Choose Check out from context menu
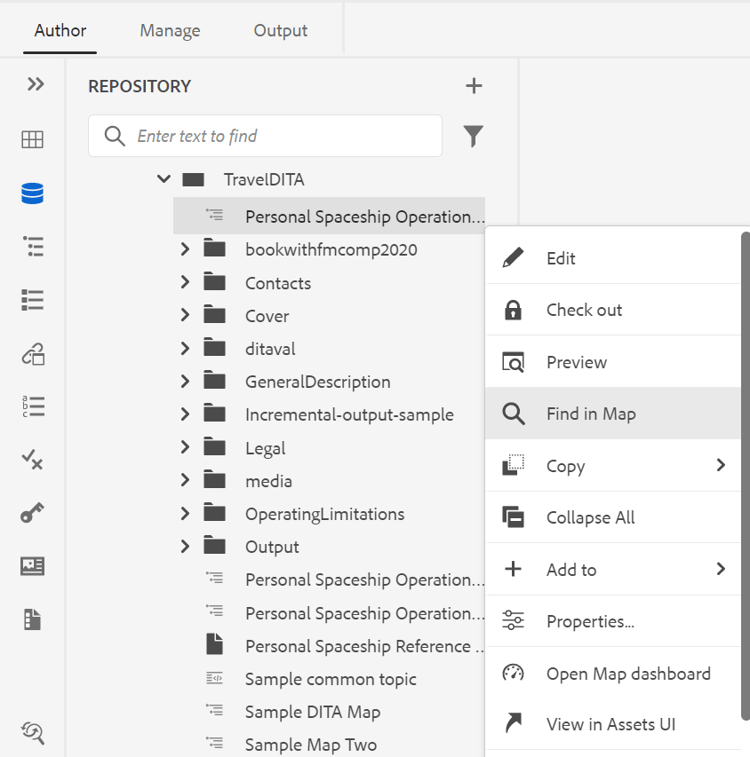The width and height of the screenshot is (750, 757). pyautogui.click(x=613, y=310)
